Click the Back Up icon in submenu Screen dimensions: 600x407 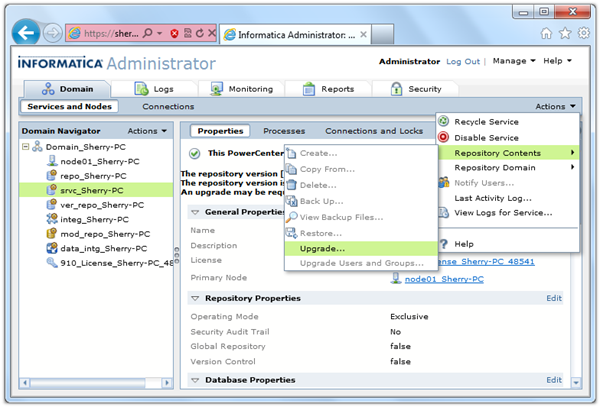pos(292,201)
